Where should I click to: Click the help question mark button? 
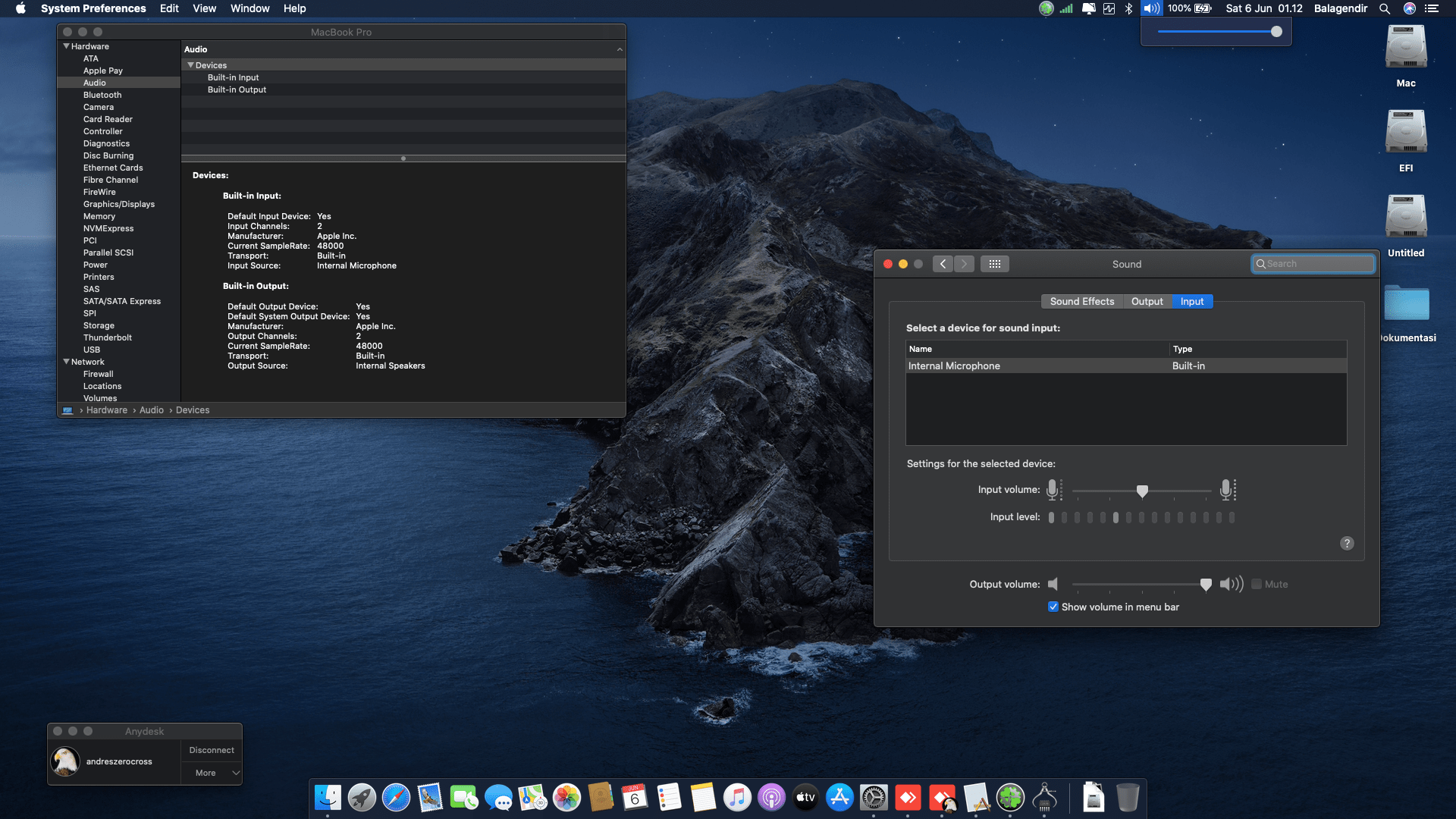[x=1347, y=543]
